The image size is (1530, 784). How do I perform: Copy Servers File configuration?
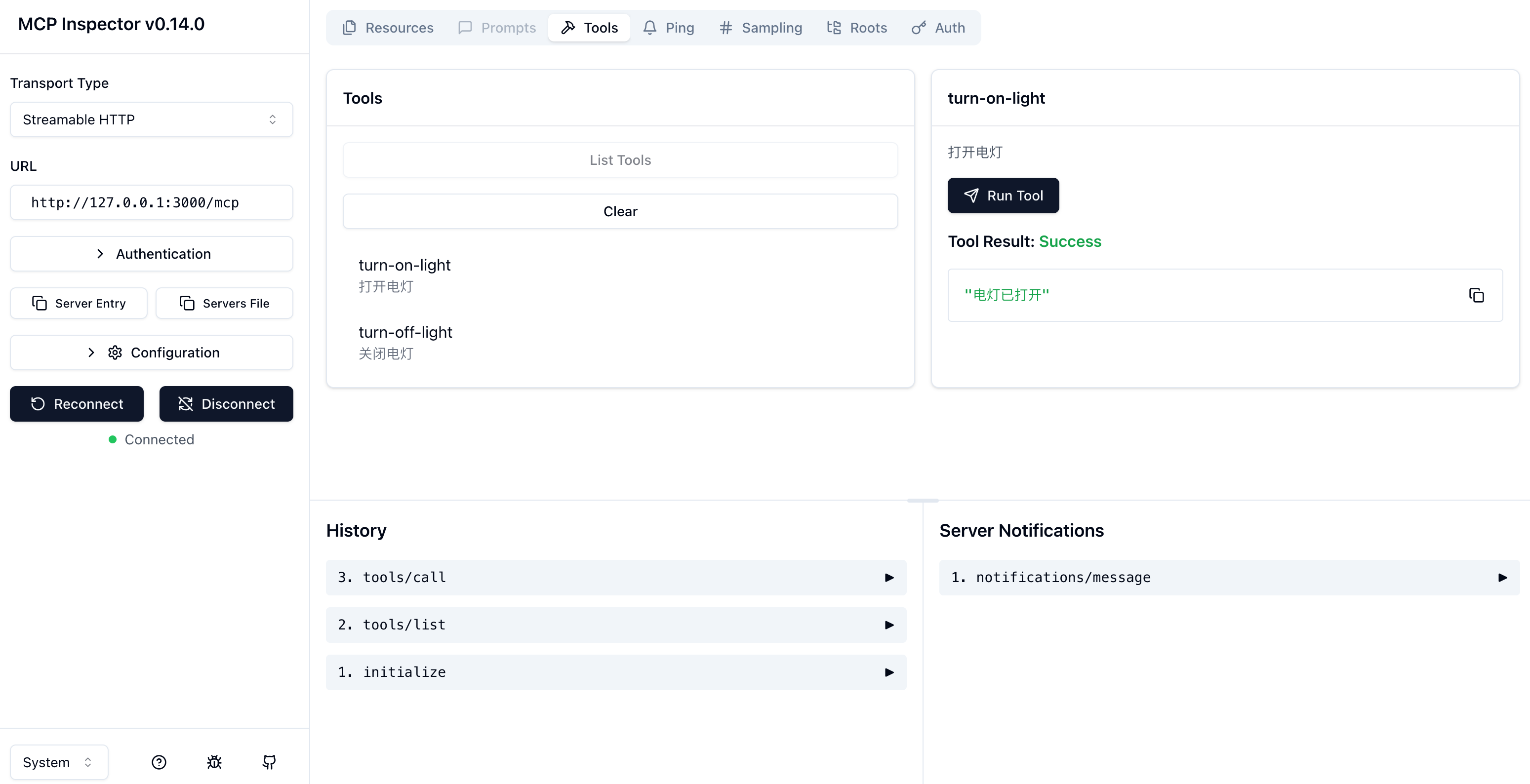(225, 304)
